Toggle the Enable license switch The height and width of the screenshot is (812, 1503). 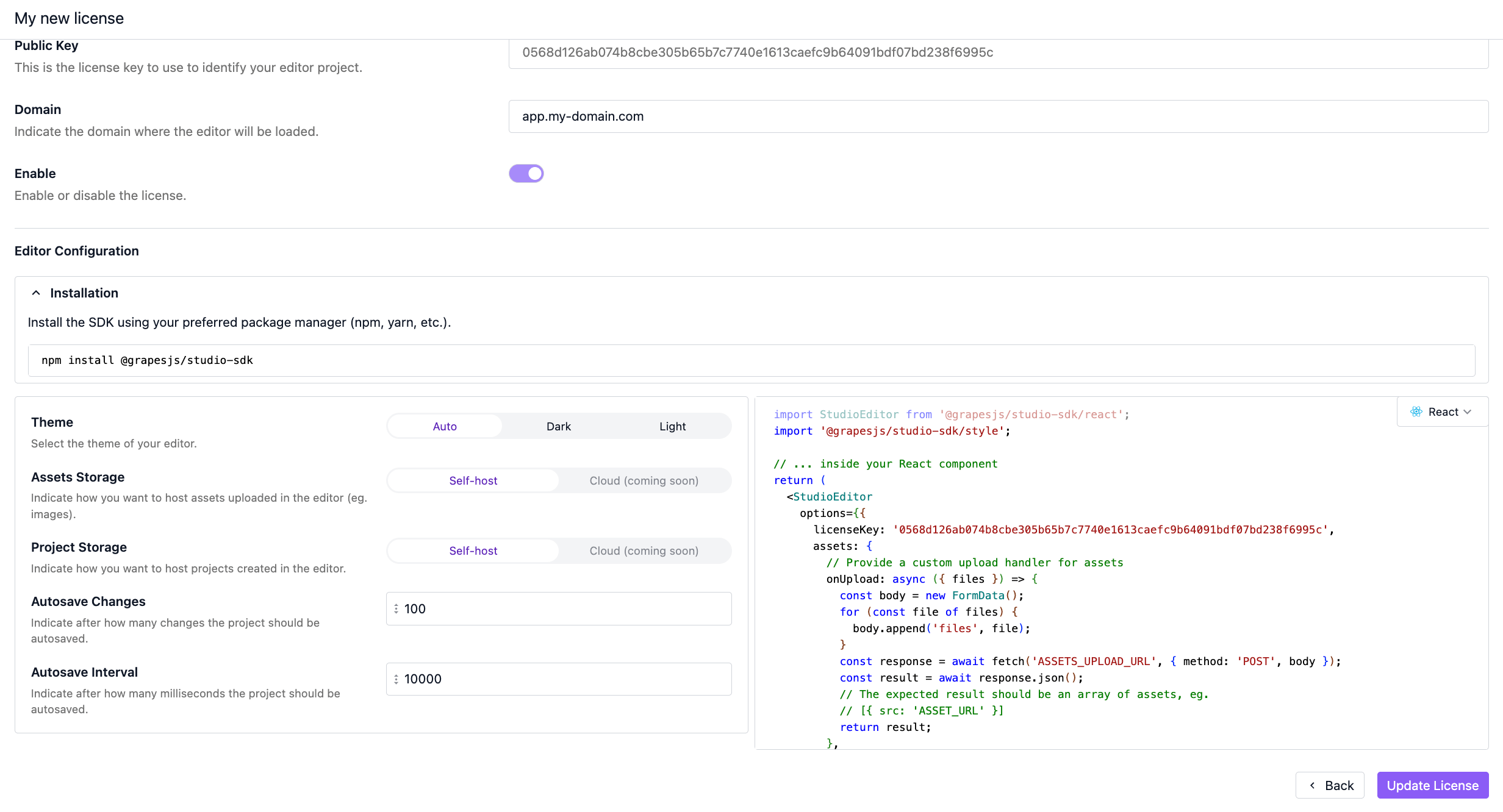point(526,174)
